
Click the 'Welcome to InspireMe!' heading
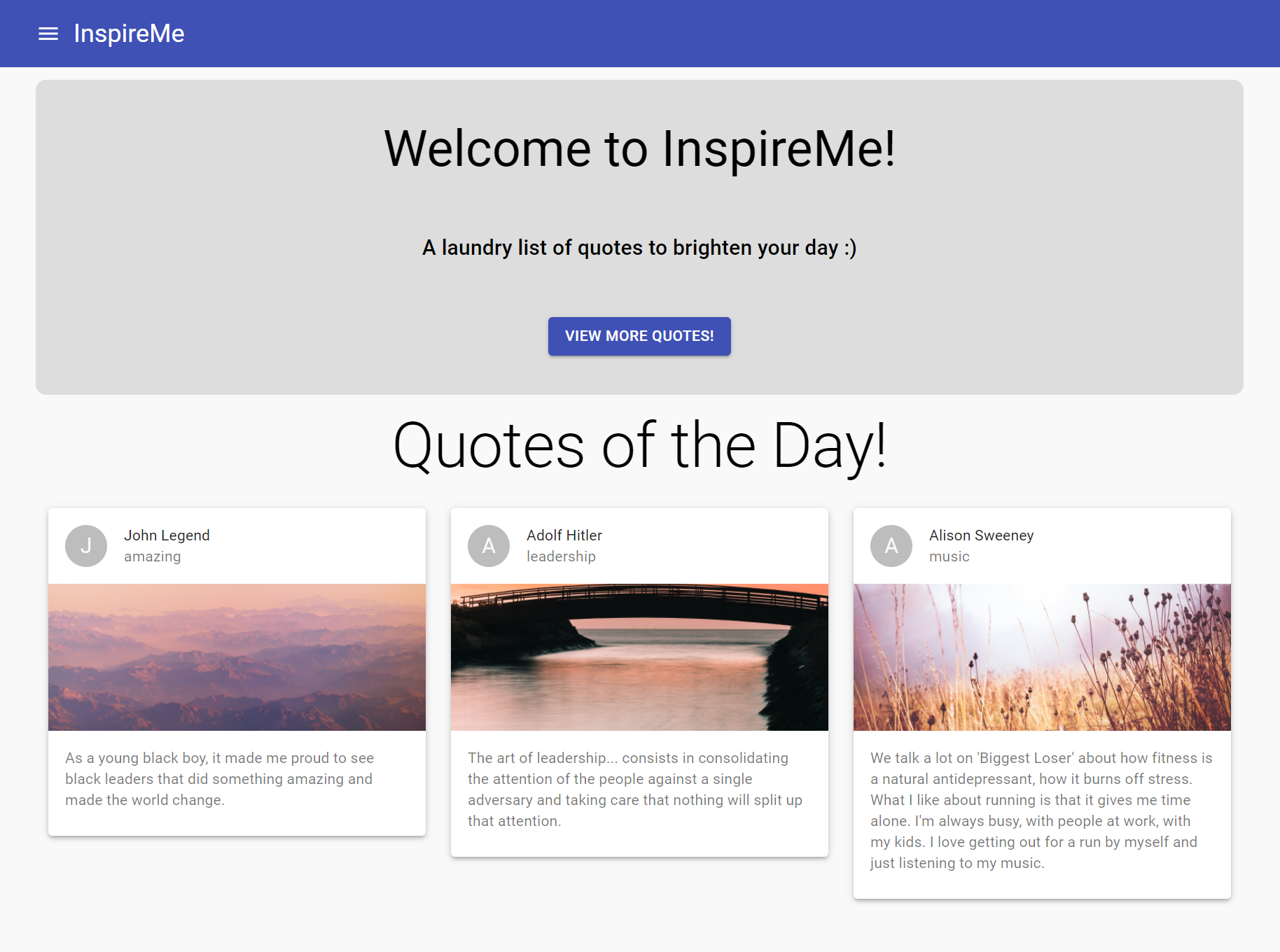click(639, 149)
